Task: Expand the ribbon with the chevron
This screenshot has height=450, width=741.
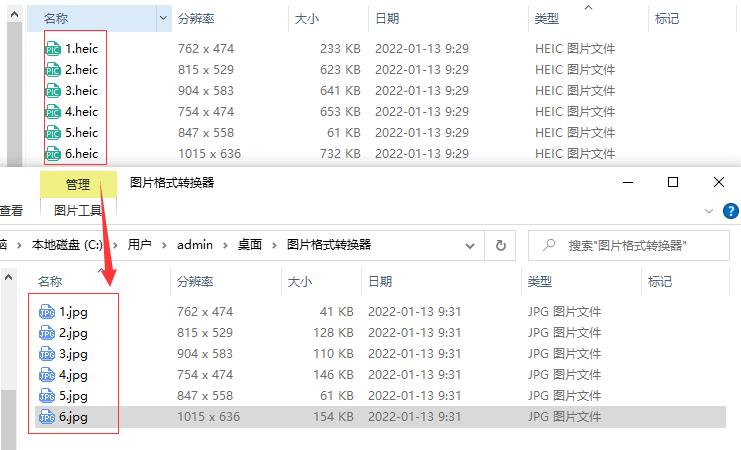Action: tap(708, 211)
